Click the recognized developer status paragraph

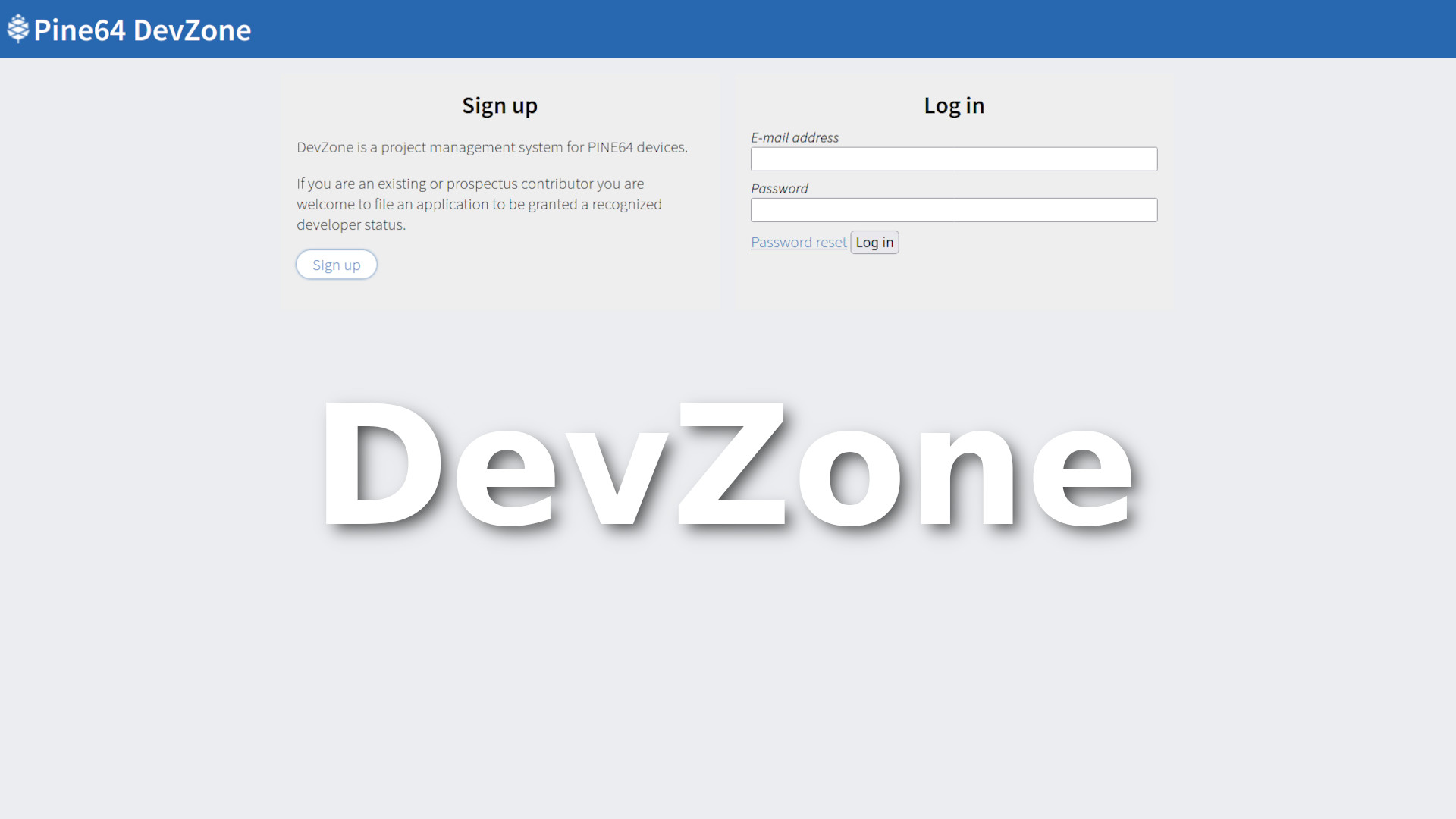(479, 204)
